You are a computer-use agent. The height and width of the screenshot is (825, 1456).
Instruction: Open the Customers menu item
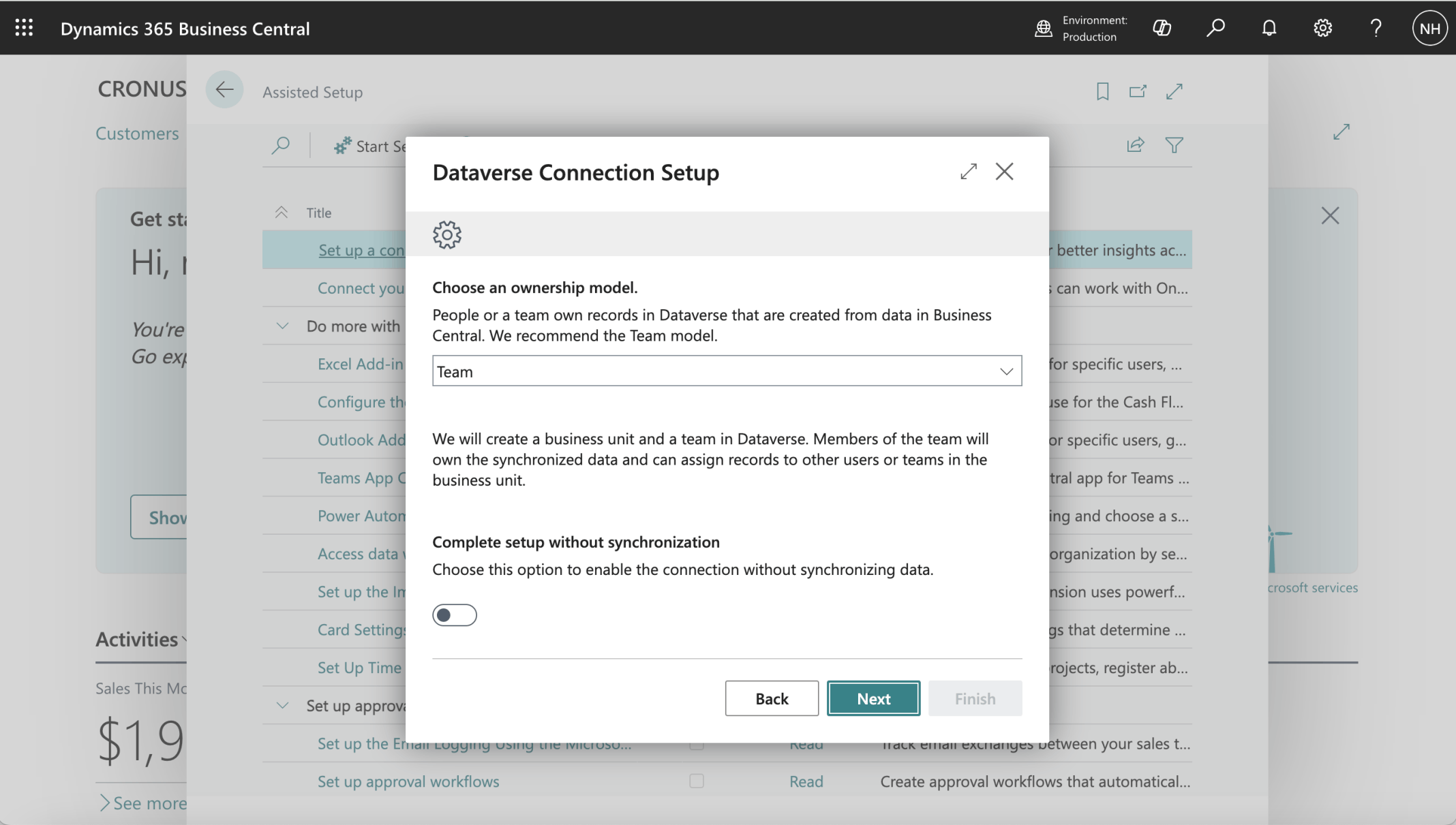[137, 134]
